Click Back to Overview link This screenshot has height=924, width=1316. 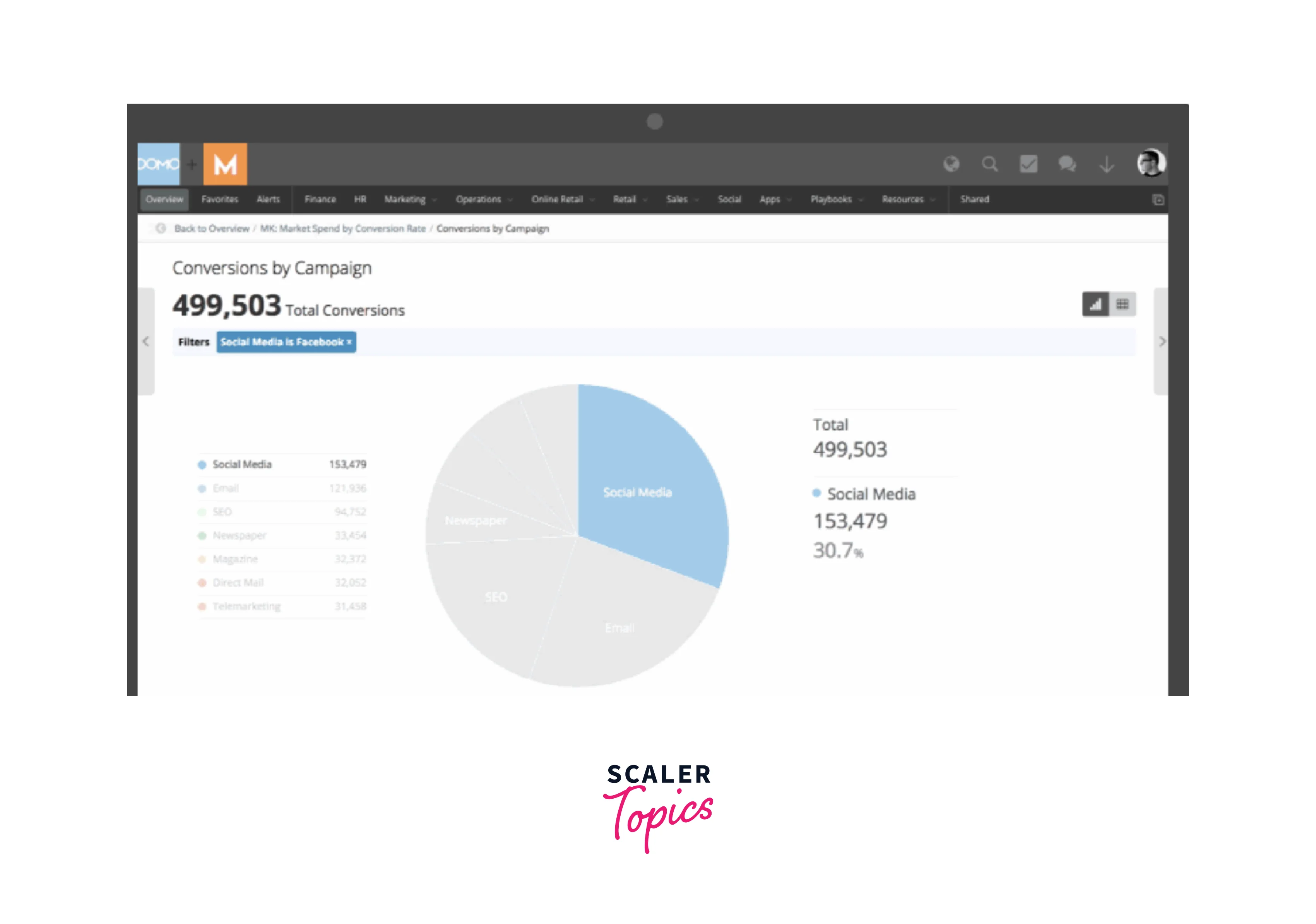(212, 229)
